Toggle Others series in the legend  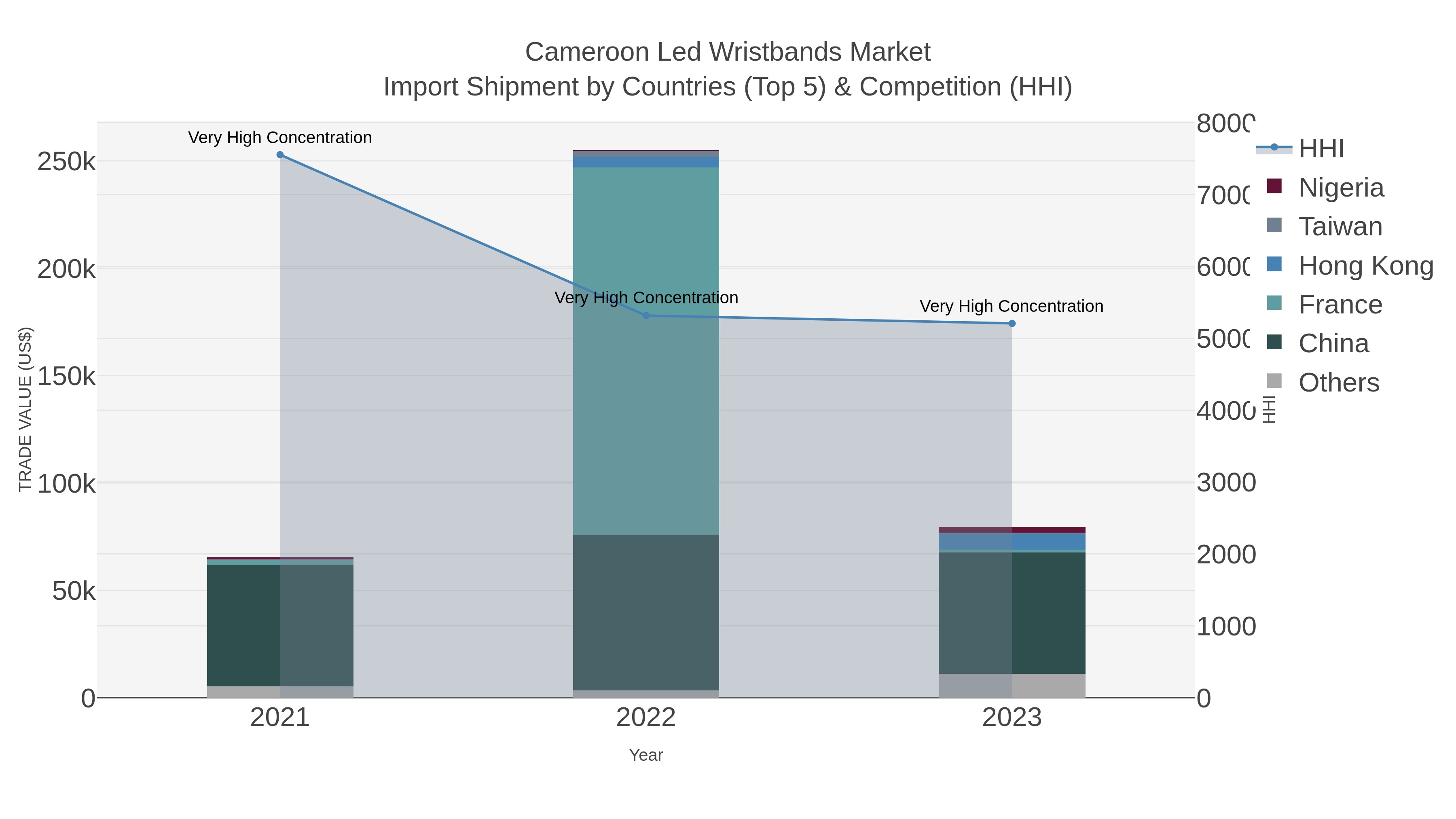coord(1323,382)
